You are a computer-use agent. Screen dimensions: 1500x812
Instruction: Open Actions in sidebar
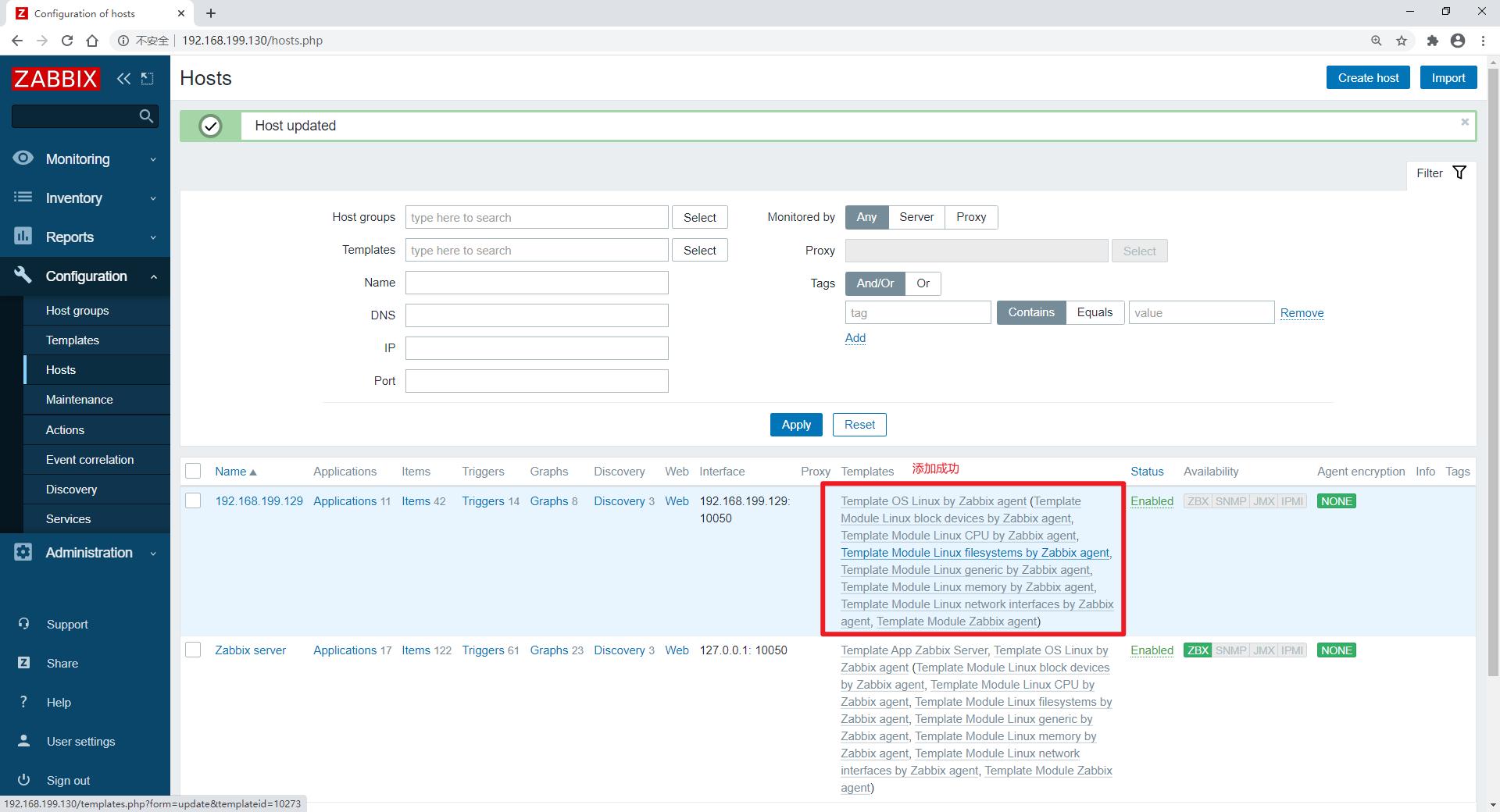pyautogui.click(x=65, y=429)
